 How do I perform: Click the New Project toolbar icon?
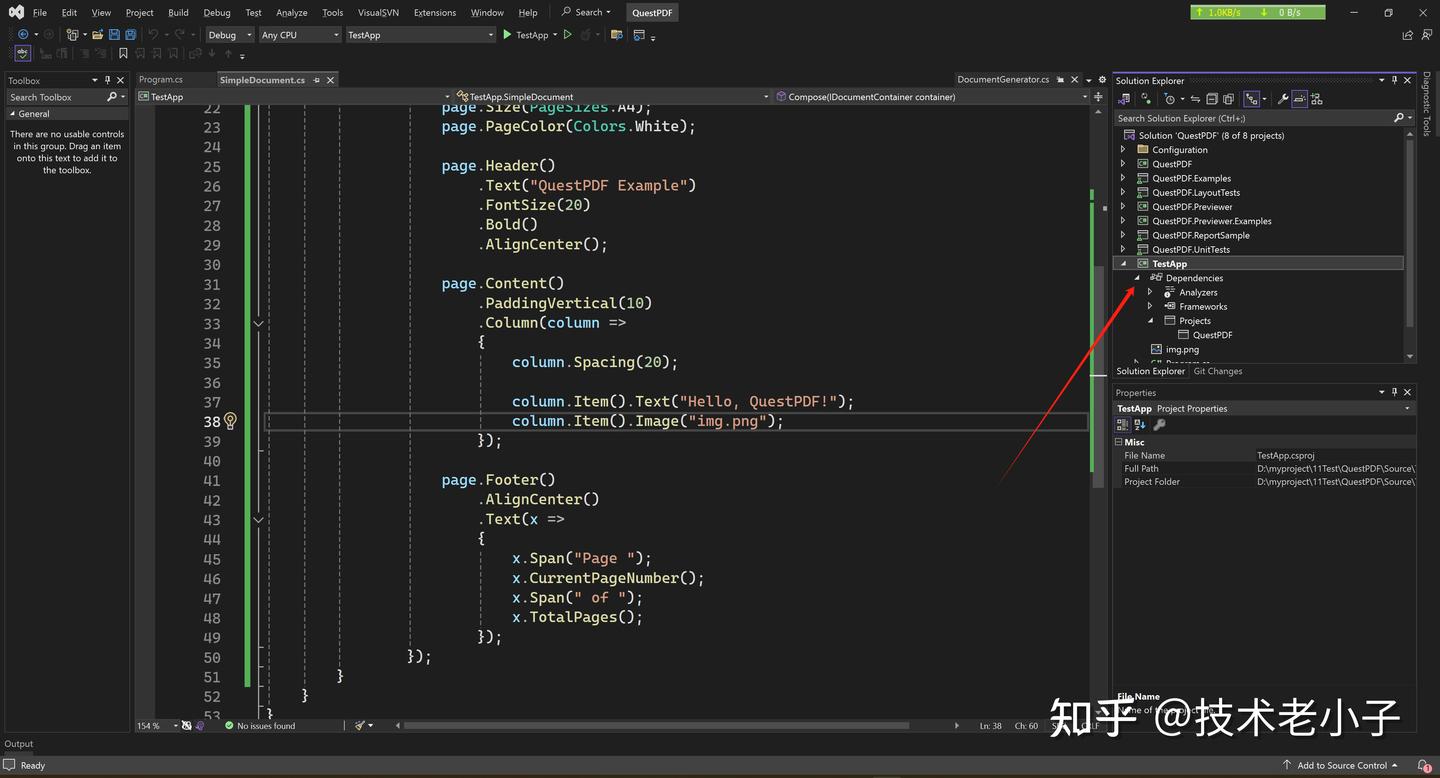(x=72, y=34)
